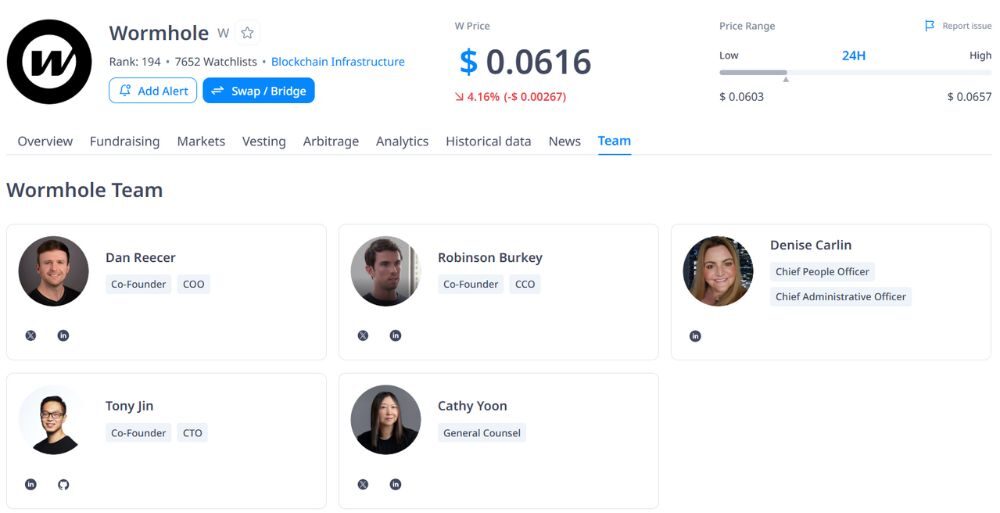Click the 7652 Watchlists text

click(x=216, y=62)
